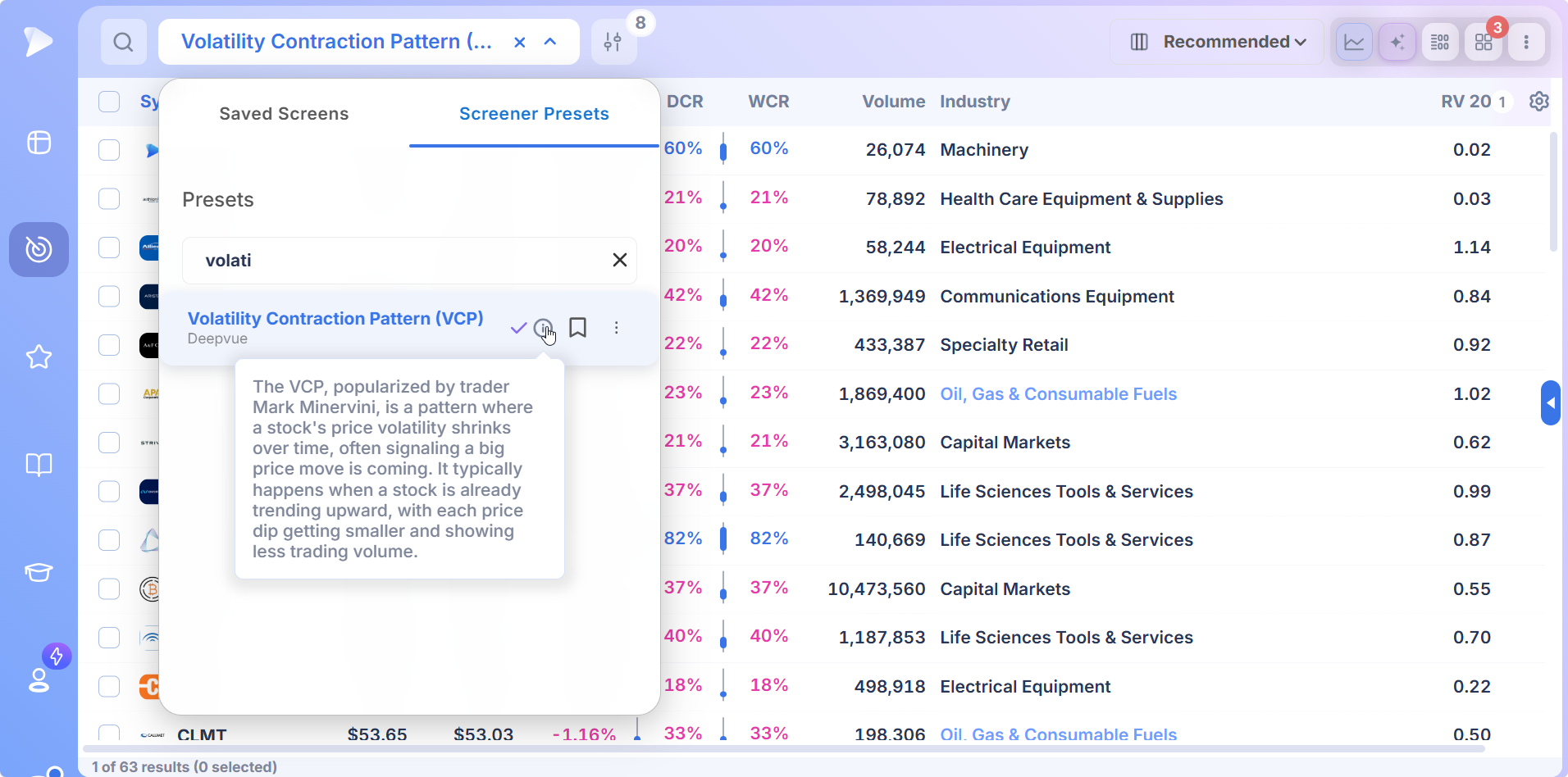Open the graduation cap learning icon

(39, 572)
